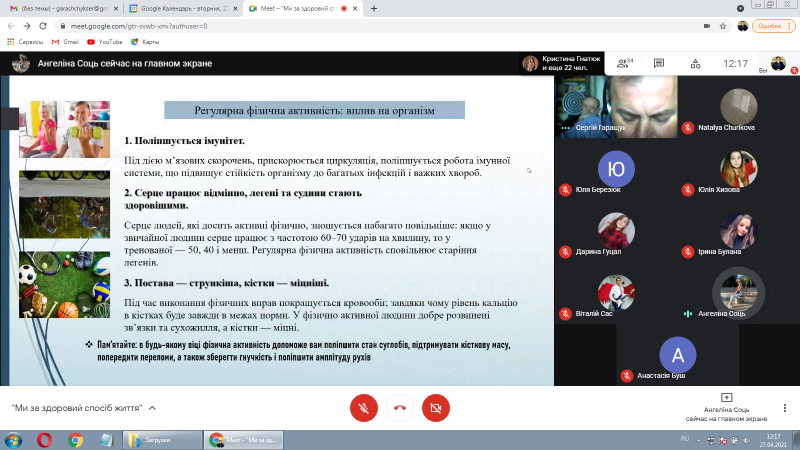Click meeting title "Ми за здоровий спосіб життя"

click(77, 408)
